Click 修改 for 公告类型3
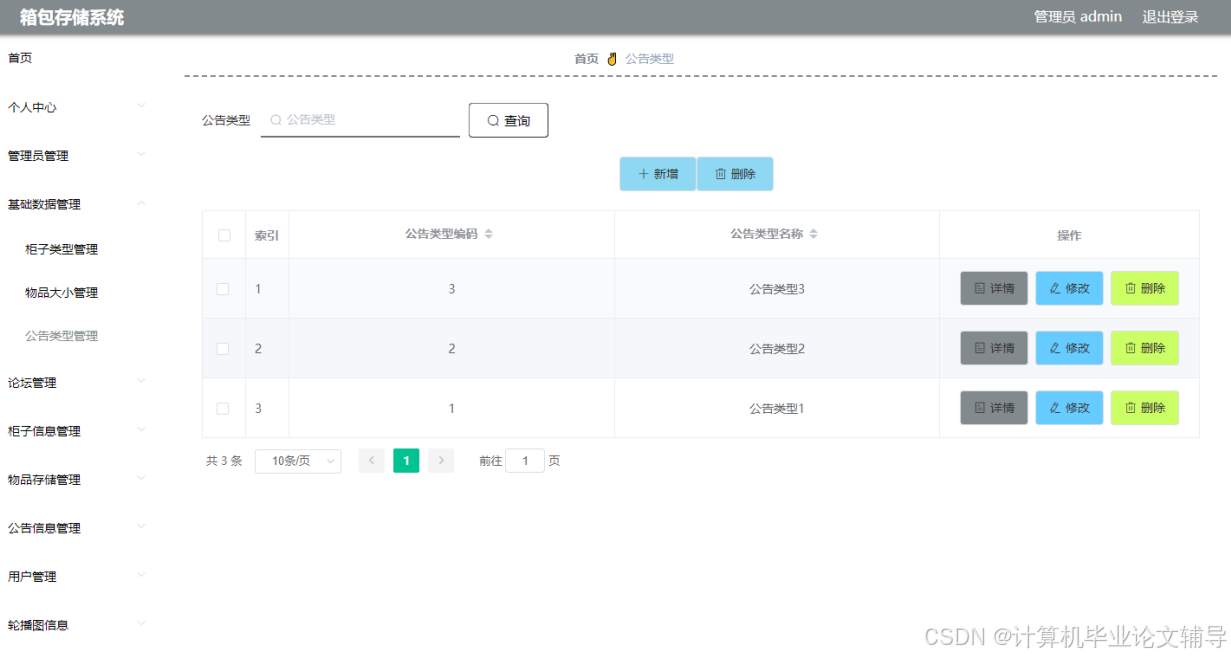The width and height of the screenshot is (1231, 656). (1069, 288)
